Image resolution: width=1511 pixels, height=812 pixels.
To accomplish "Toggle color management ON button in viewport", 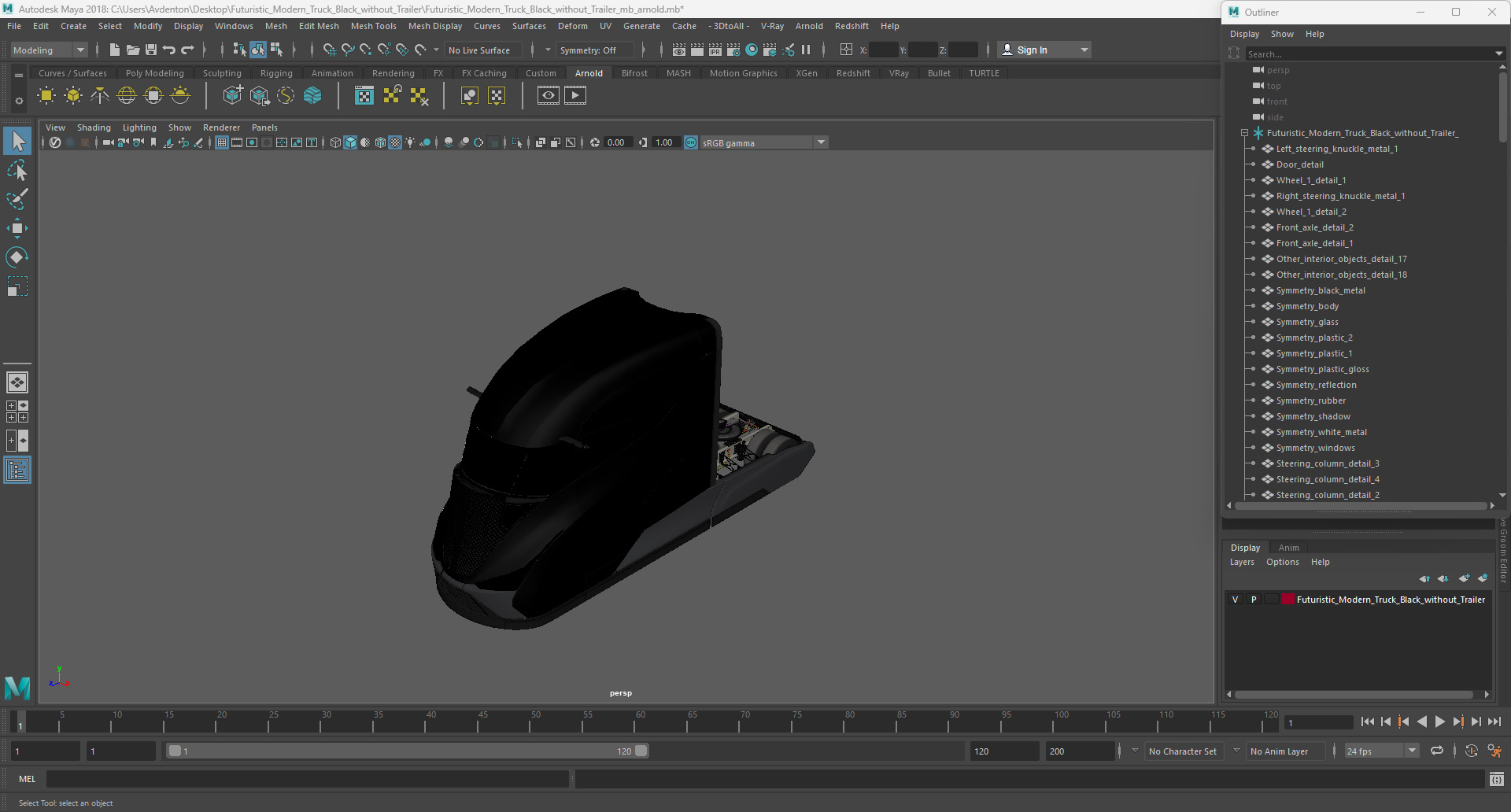I will (691, 142).
